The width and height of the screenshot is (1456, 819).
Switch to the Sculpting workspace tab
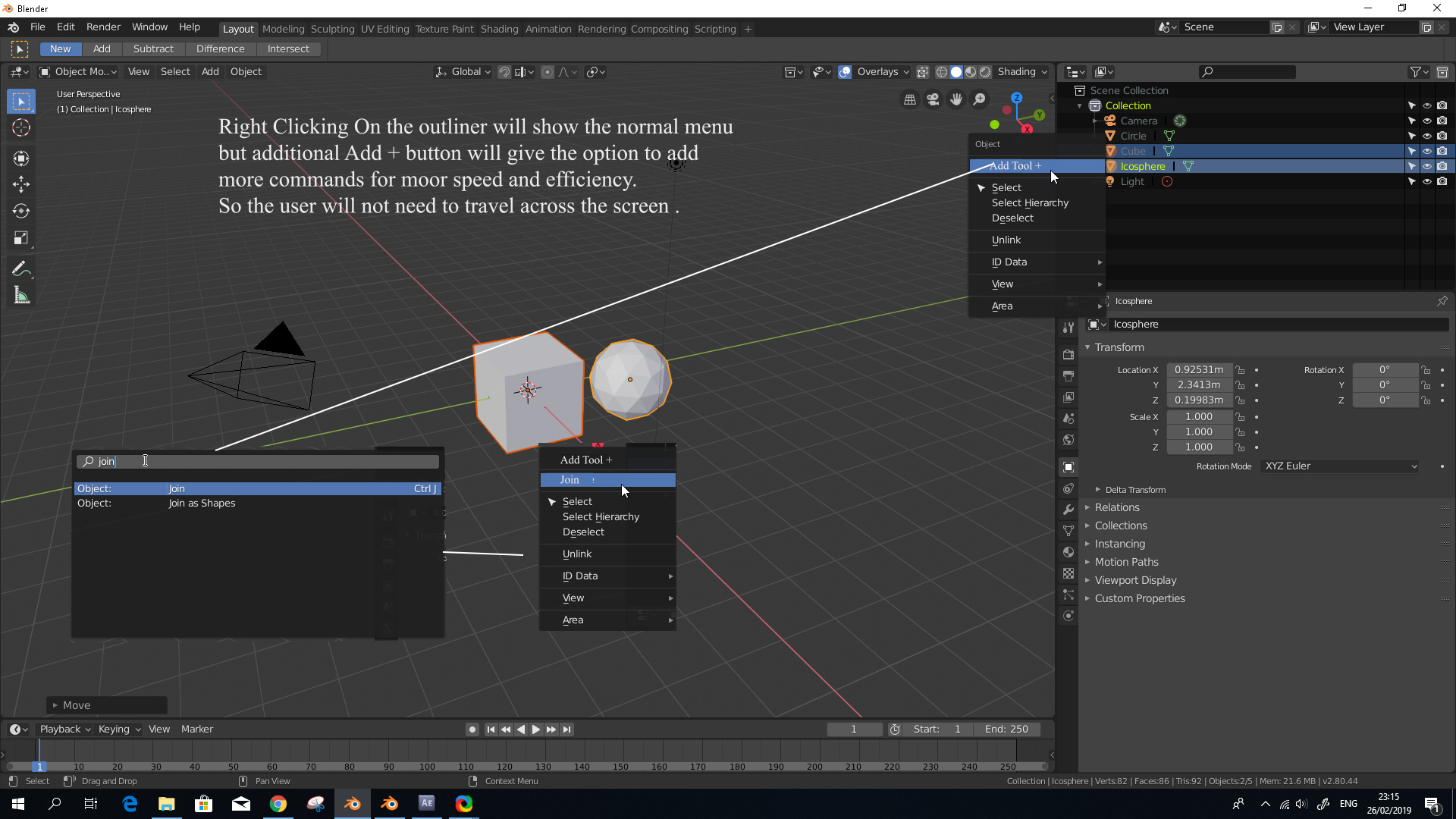tap(332, 29)
